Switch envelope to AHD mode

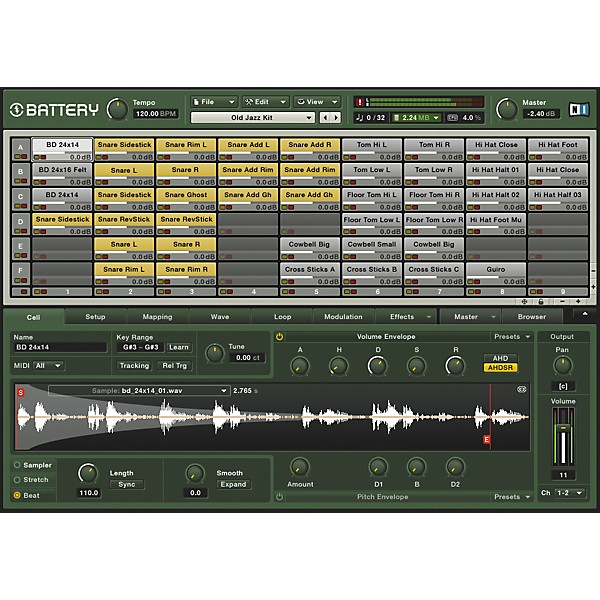[501, 358]
